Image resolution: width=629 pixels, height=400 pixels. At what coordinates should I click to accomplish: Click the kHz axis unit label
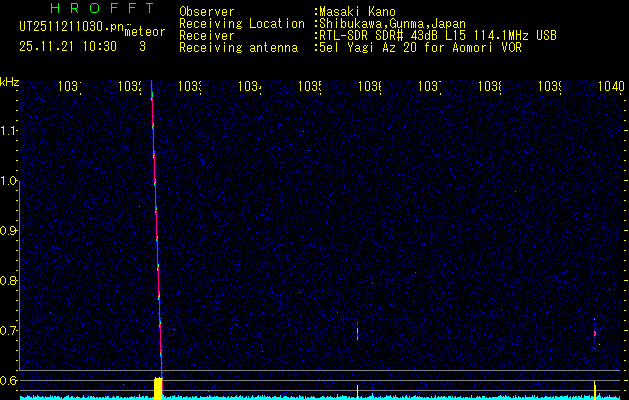pyautogui.click(x=10, y=82)
